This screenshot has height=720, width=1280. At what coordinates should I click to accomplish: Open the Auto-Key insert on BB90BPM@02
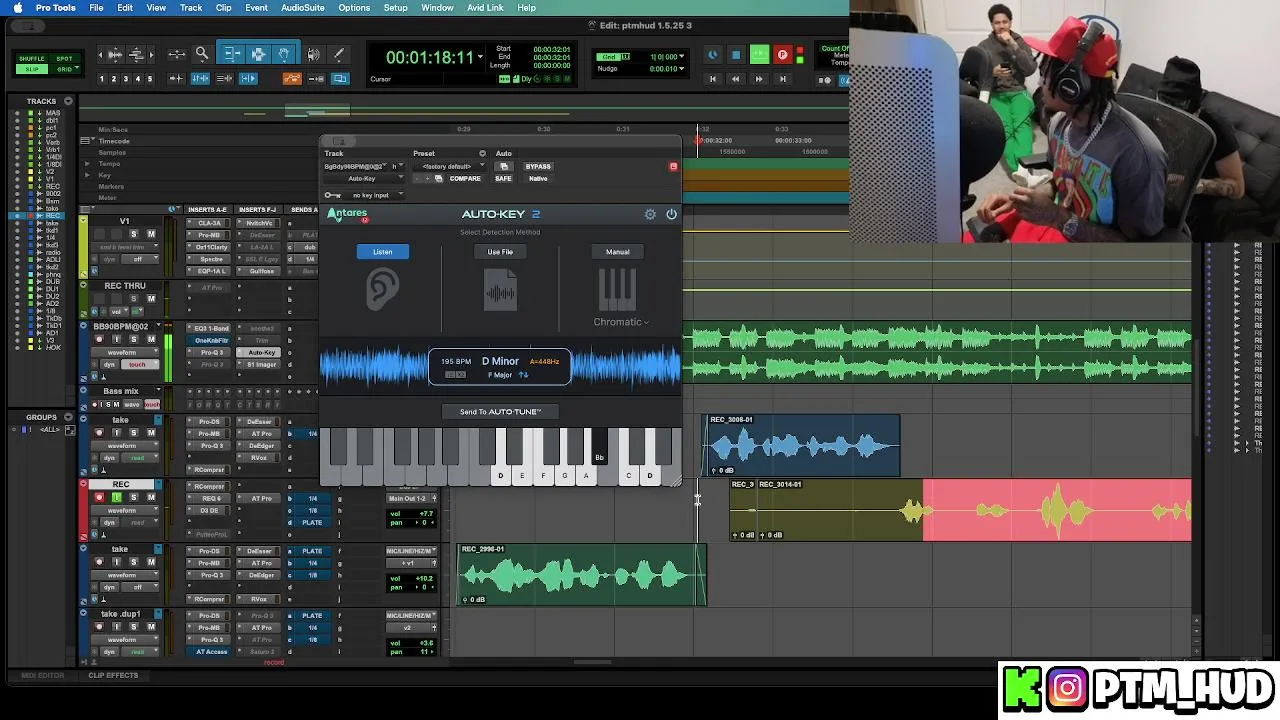point(261,352)
